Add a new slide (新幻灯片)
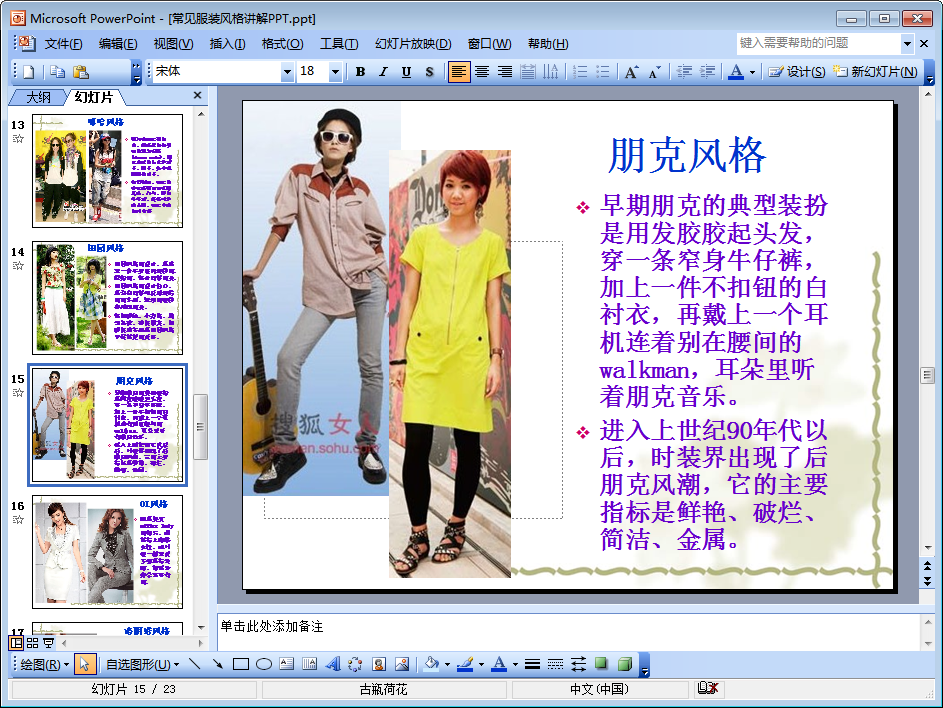 875,72
